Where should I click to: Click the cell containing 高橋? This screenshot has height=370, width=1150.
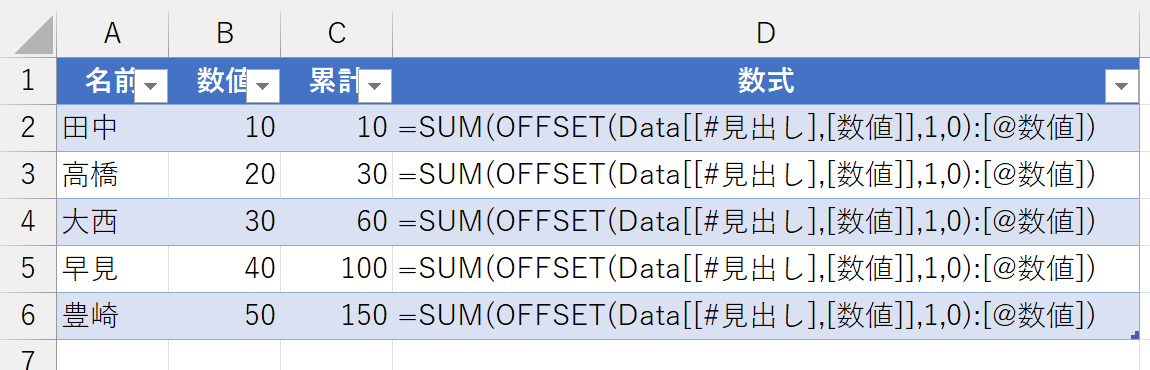[112, 175]
